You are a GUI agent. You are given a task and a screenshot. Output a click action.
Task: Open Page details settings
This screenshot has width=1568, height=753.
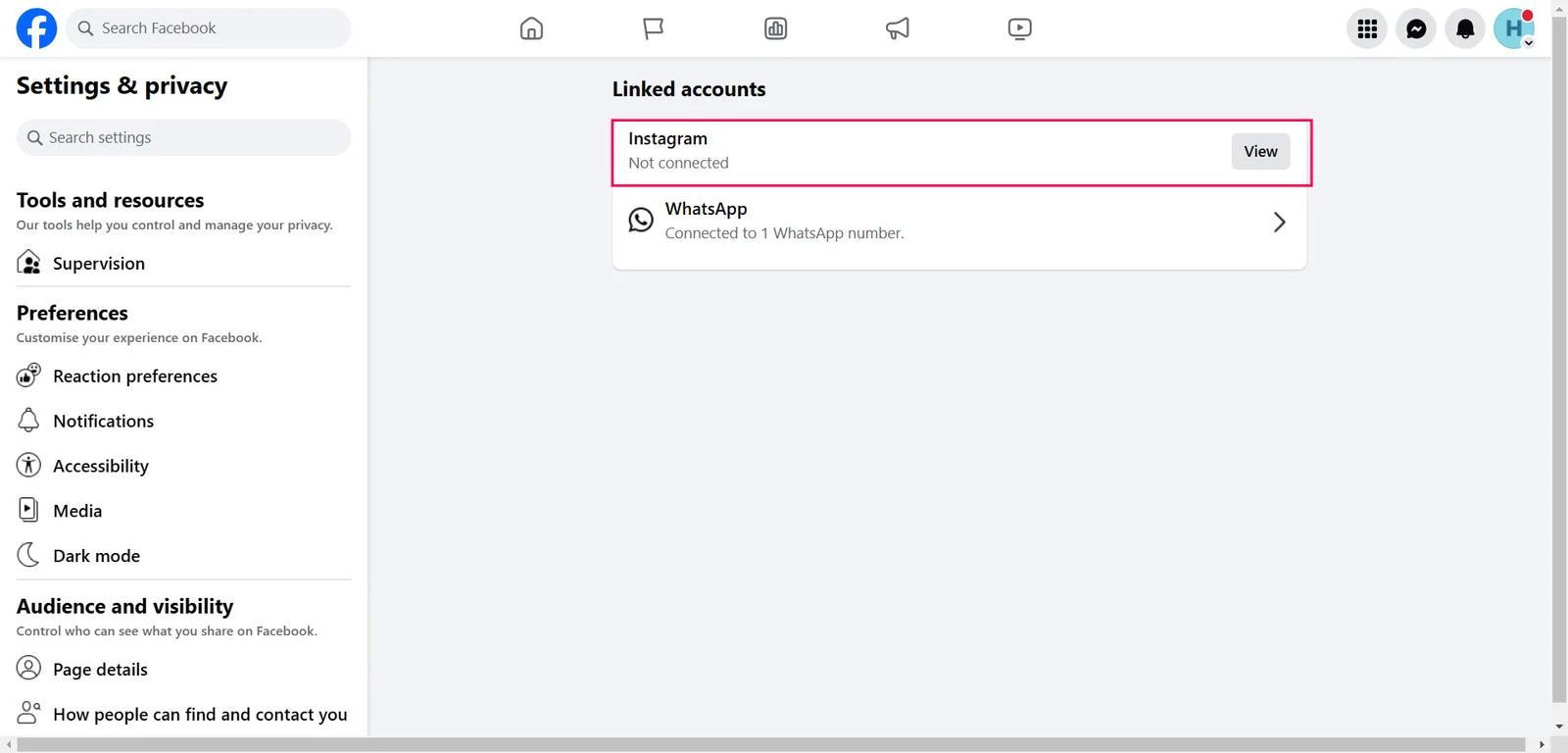tap(183, 669)
